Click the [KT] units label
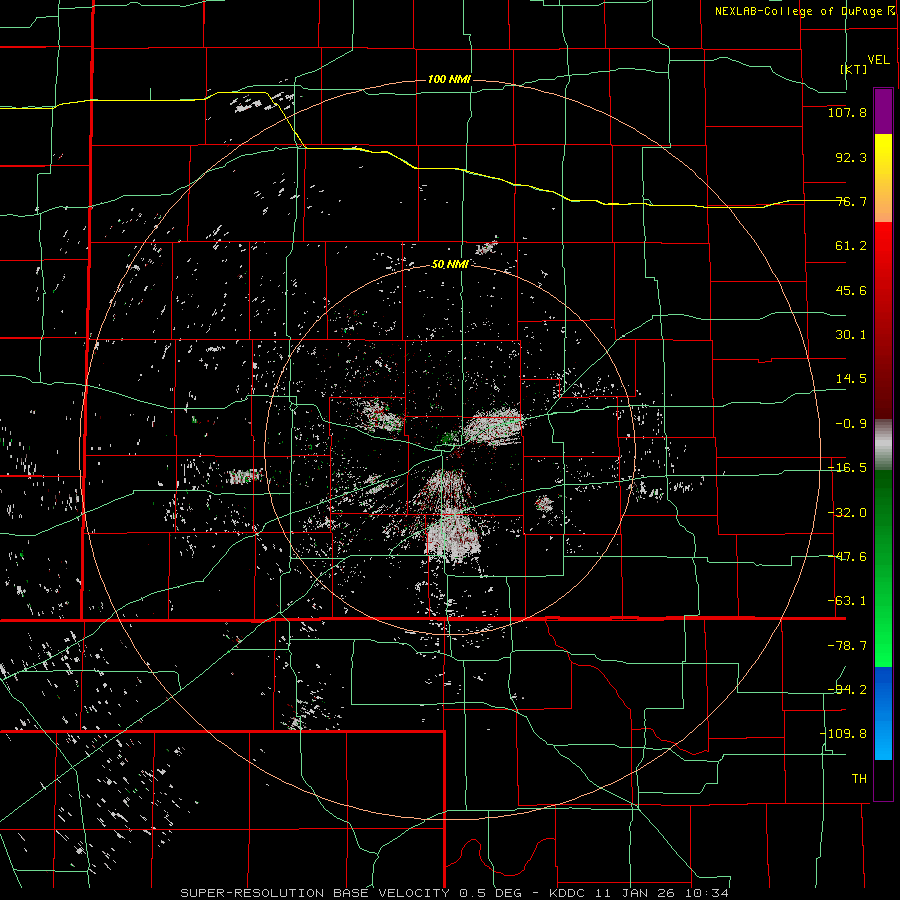900x900 pixels. [x=854, y=69]
